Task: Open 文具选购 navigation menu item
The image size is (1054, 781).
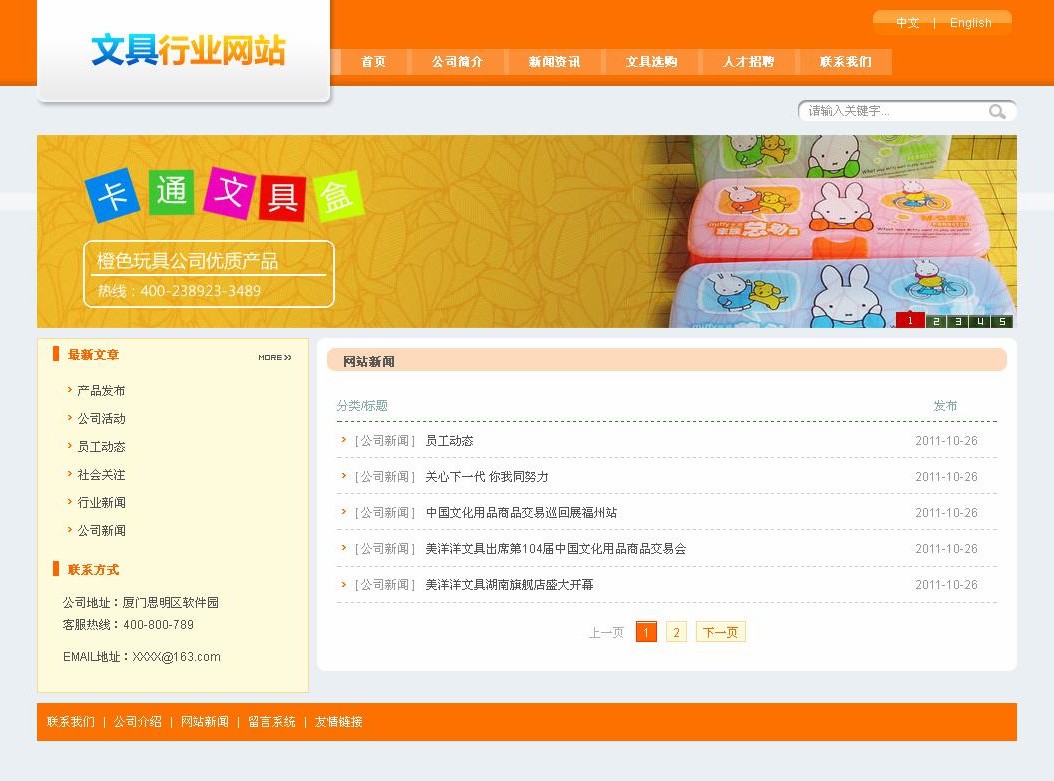Action: (x=651, y=62)
